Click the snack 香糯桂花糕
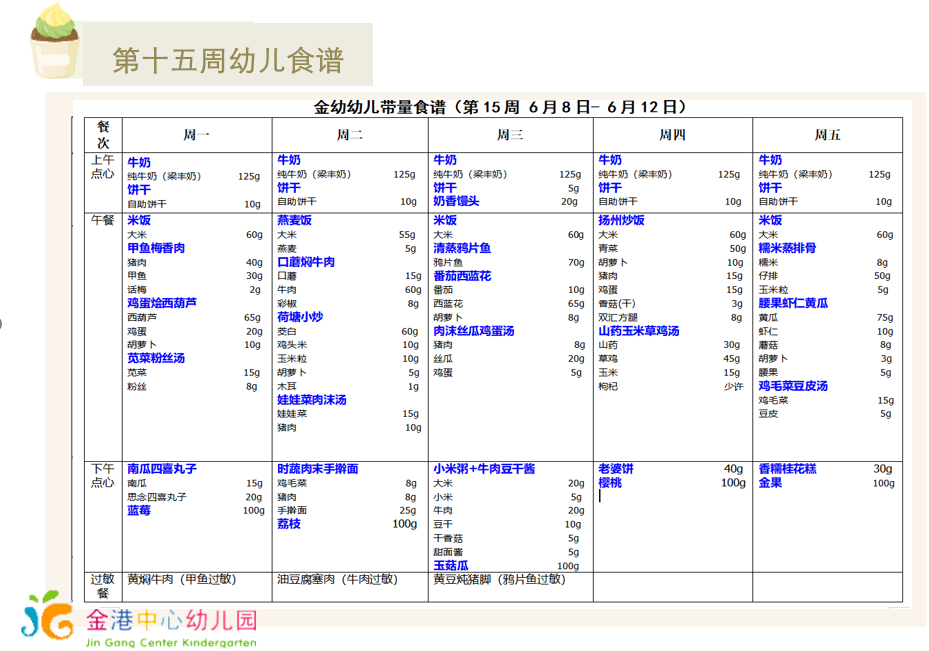This screenshot has width=929, height=651. point(787,469)
